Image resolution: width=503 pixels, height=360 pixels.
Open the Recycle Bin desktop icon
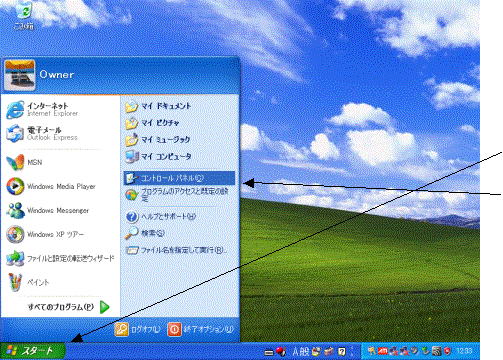[x=24, y=15]
